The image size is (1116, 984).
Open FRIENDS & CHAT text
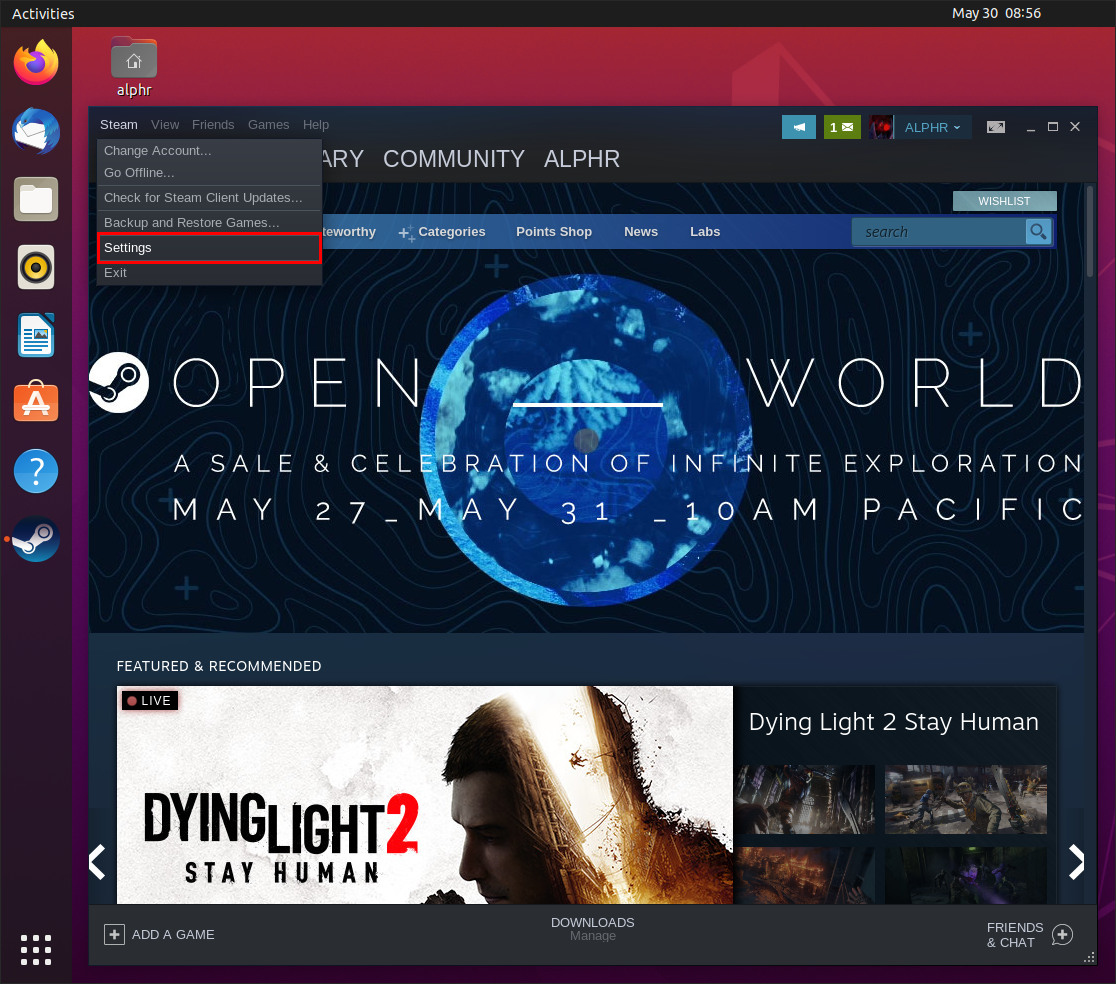coord(1015,935)
